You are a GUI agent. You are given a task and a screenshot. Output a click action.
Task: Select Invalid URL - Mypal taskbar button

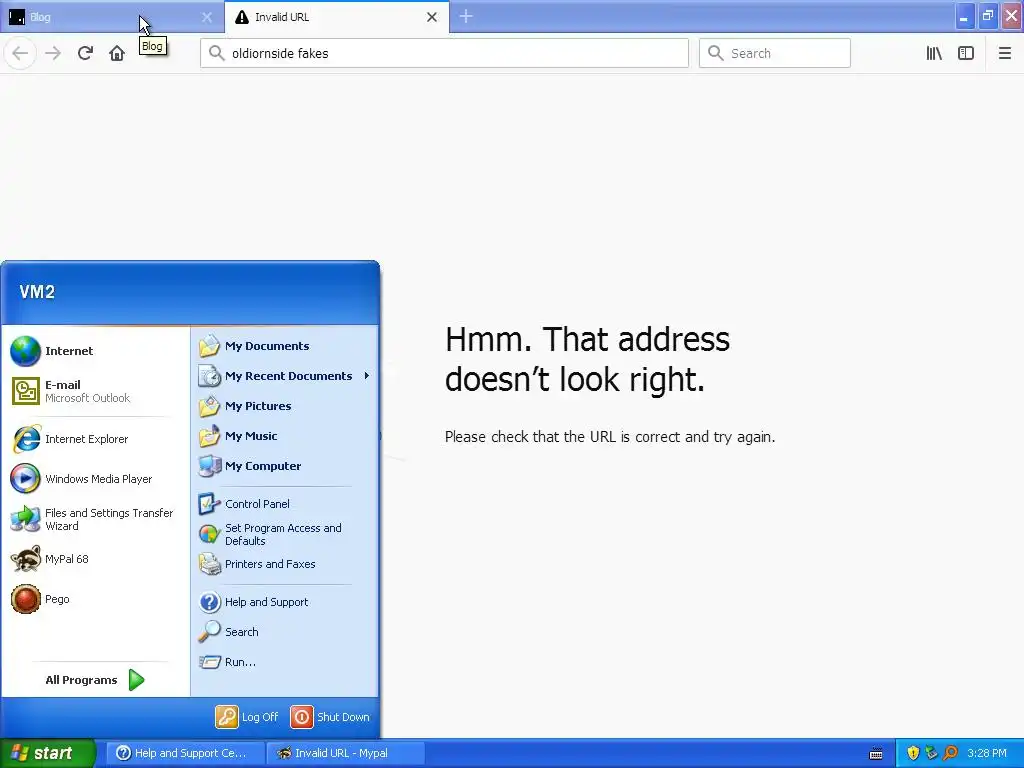coord(346,753)
